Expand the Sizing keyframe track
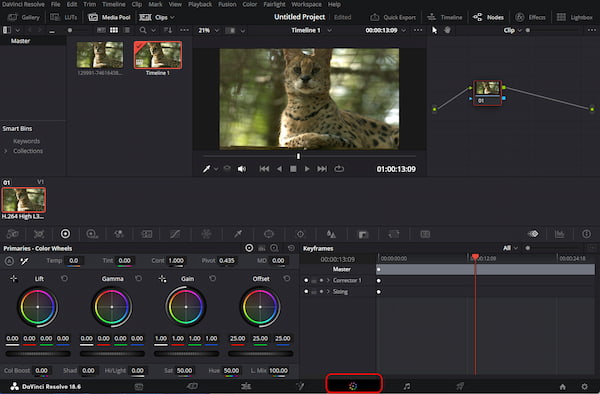Viewport: 600px width, 394px height. (x=328, y=291)
